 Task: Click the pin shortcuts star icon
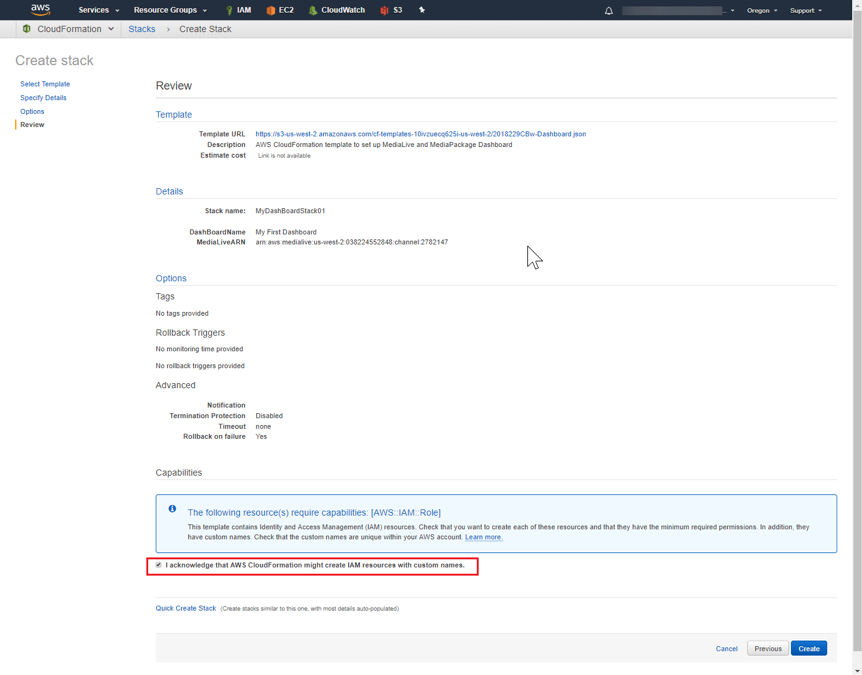(x=422, y=10)
